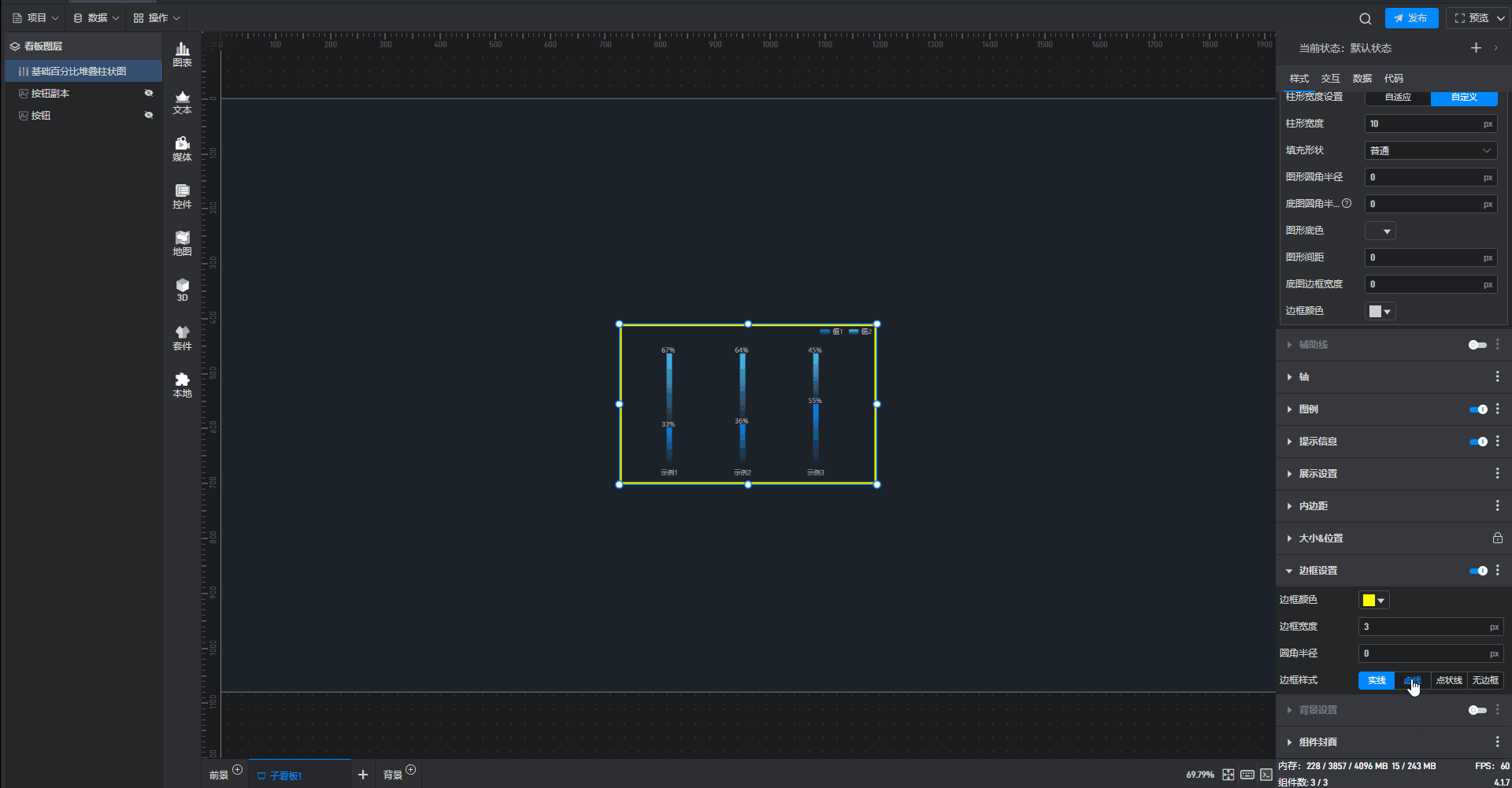Open the 3D component panel
The height and width of the screenshot is (788, 1512).
182,290
